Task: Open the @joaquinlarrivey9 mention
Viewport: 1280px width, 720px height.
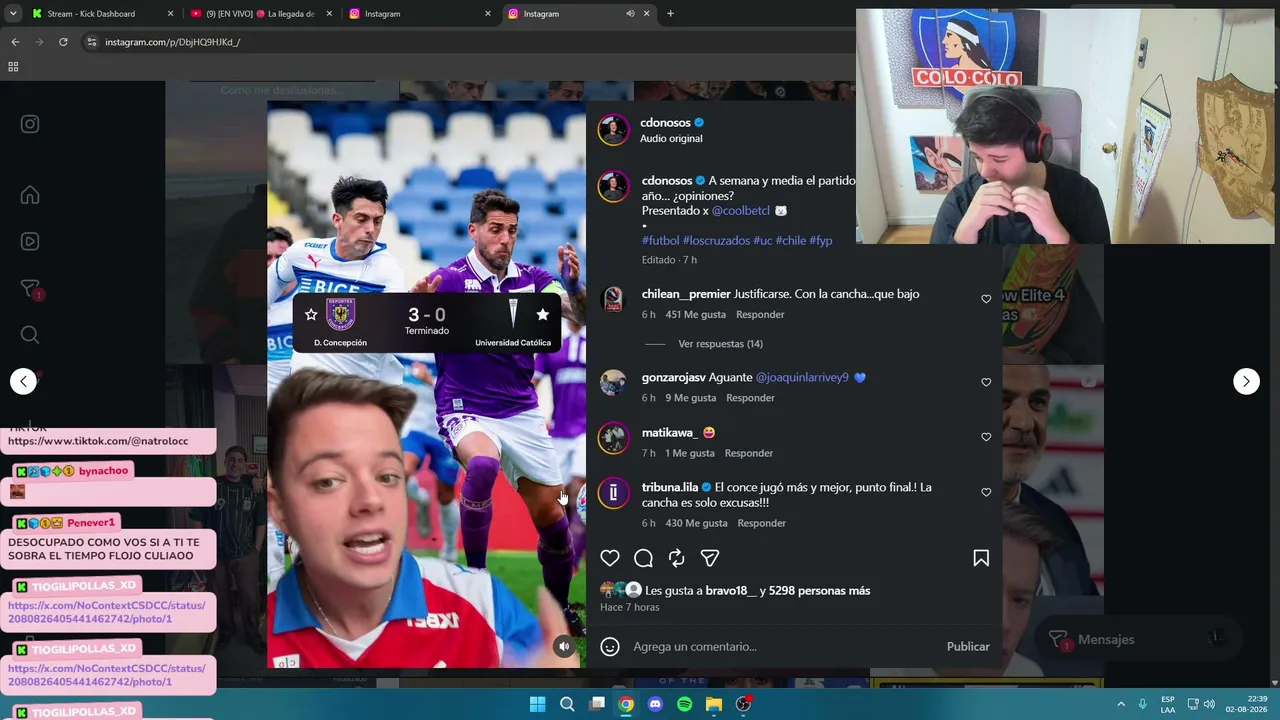Action: (802, 378)
